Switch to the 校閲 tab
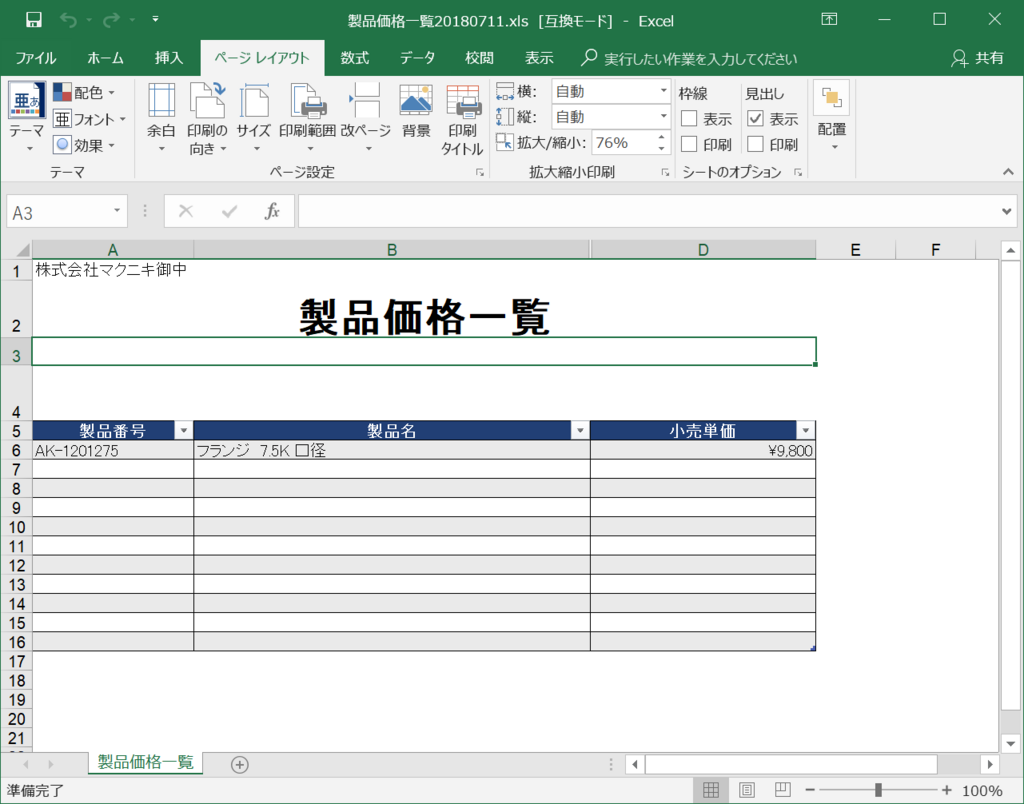Viewport: 1024px width, 804px height. point(479,58)
